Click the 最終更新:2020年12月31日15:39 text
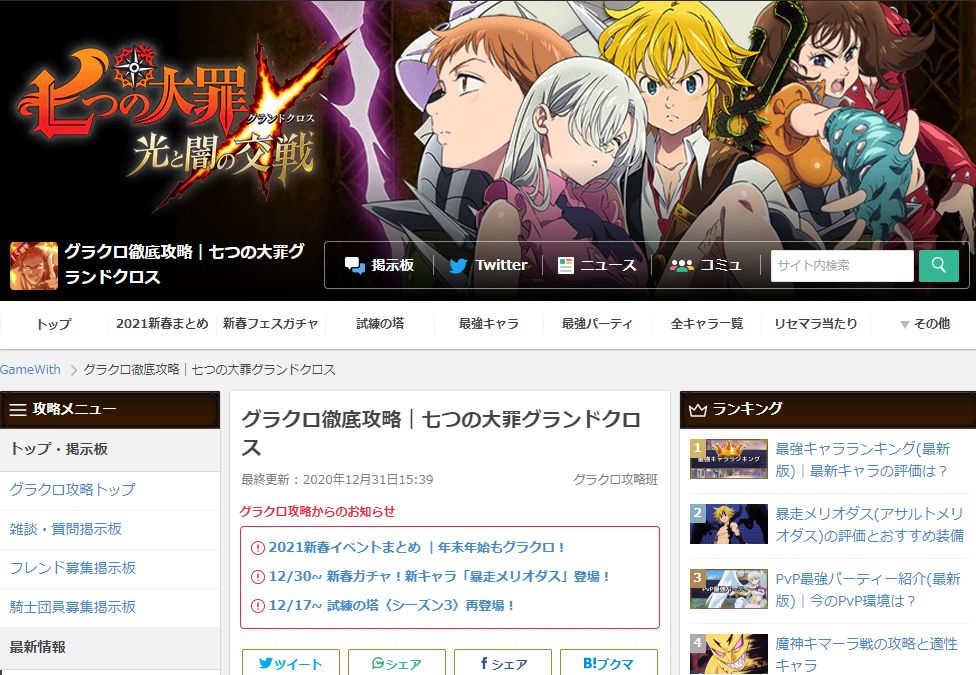This screenshot has height=675, width=976. tap(337, 479)
